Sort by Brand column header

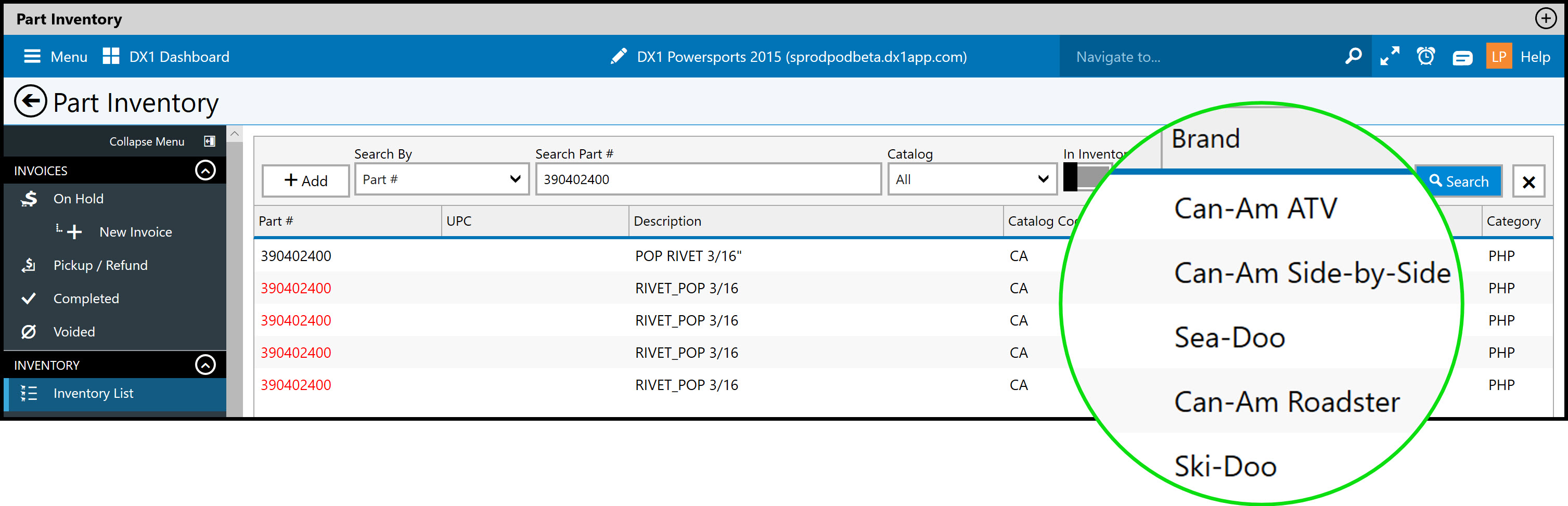point(1205,139)
